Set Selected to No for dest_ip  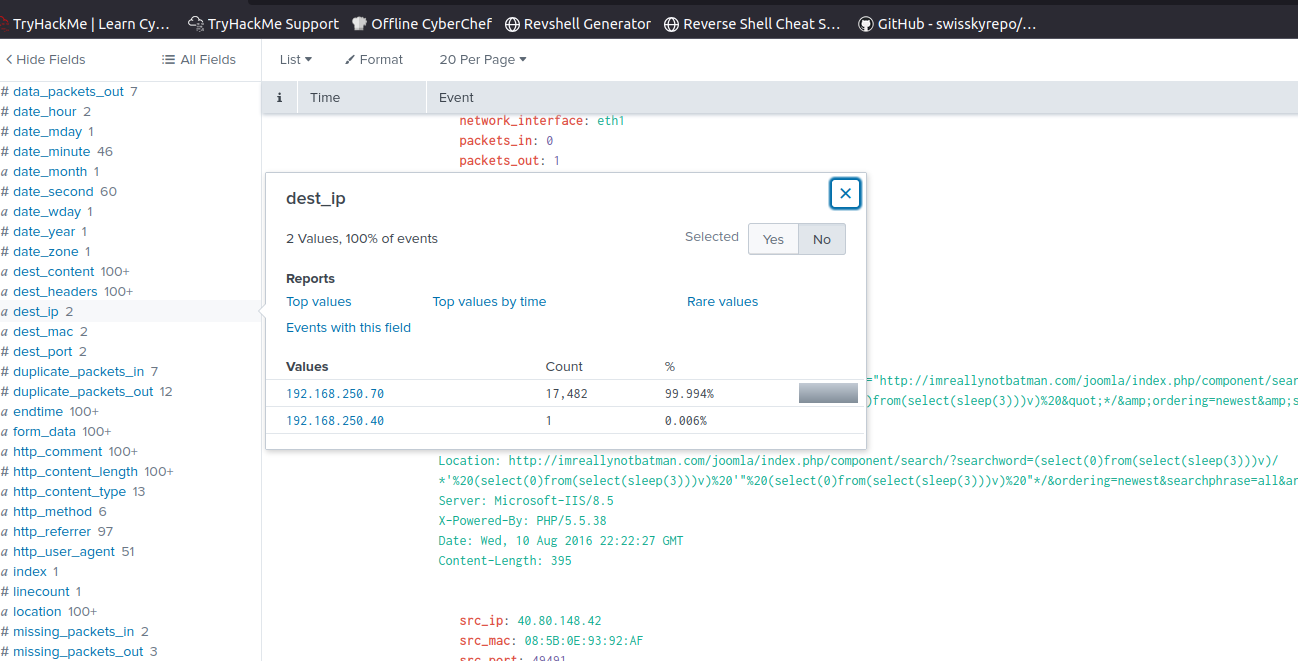pos(822,239)
